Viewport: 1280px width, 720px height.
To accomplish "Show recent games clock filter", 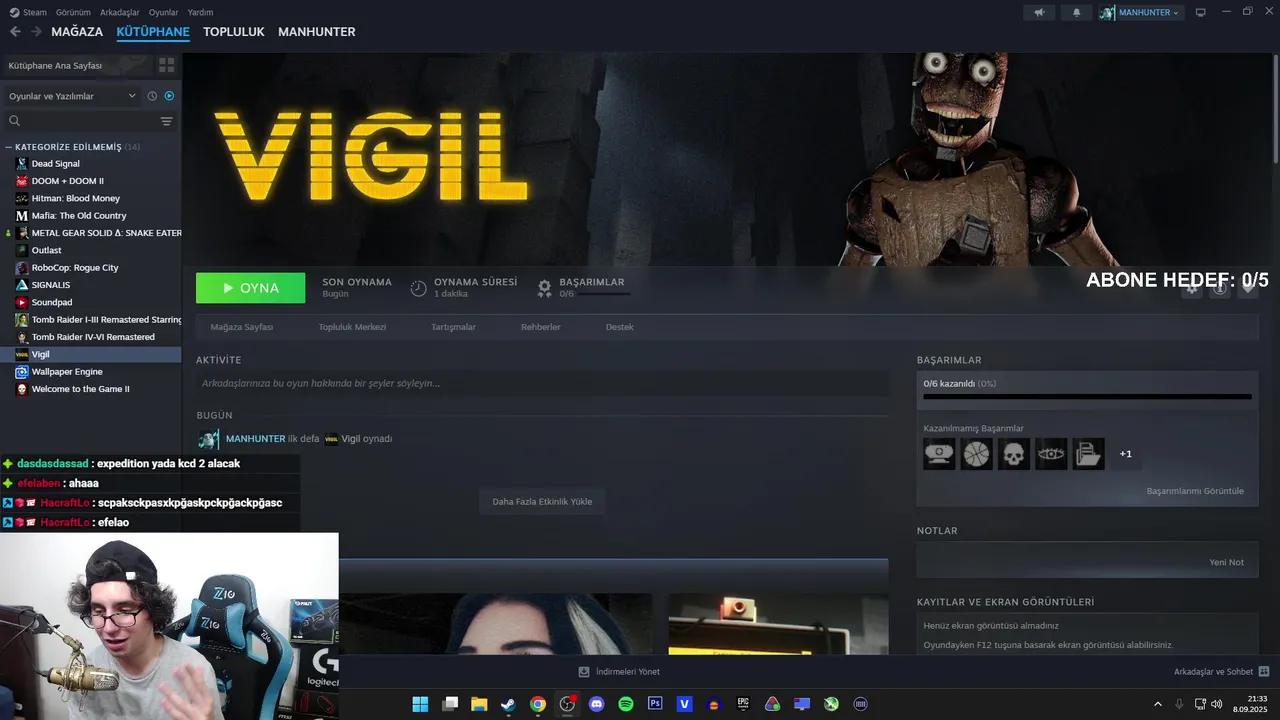I will pos(152,96).
